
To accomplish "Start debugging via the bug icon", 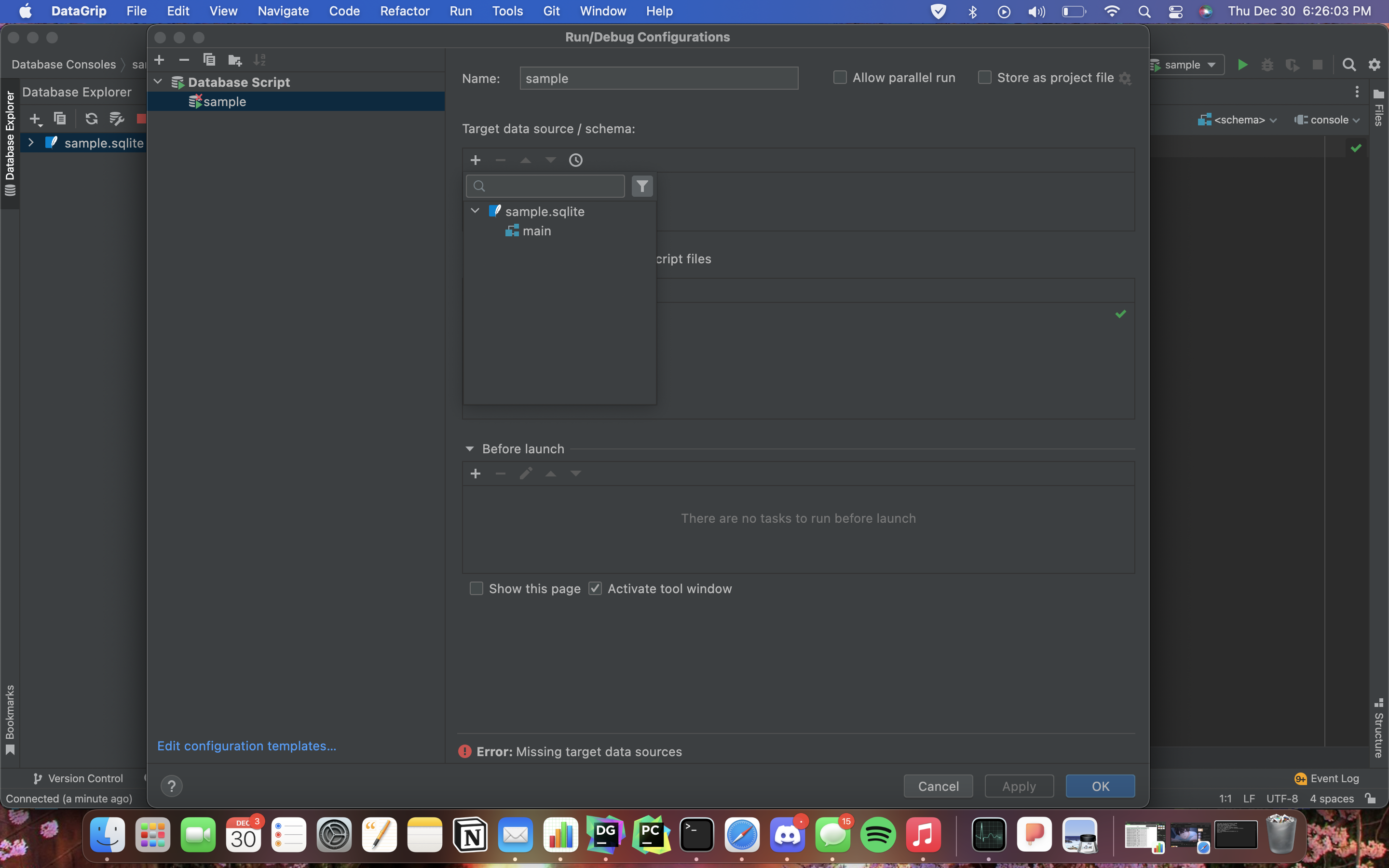I will tap(1267, 64).
